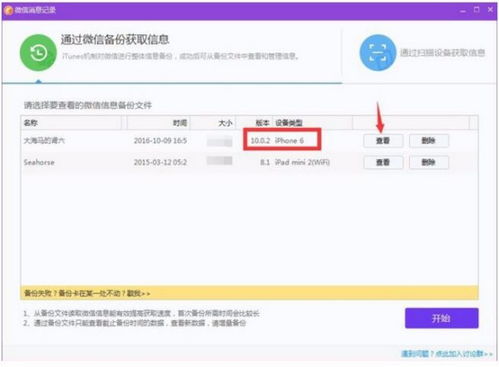499x367 pixels.
Task: Click the app logo in title bar
Action: click(9, 10)
